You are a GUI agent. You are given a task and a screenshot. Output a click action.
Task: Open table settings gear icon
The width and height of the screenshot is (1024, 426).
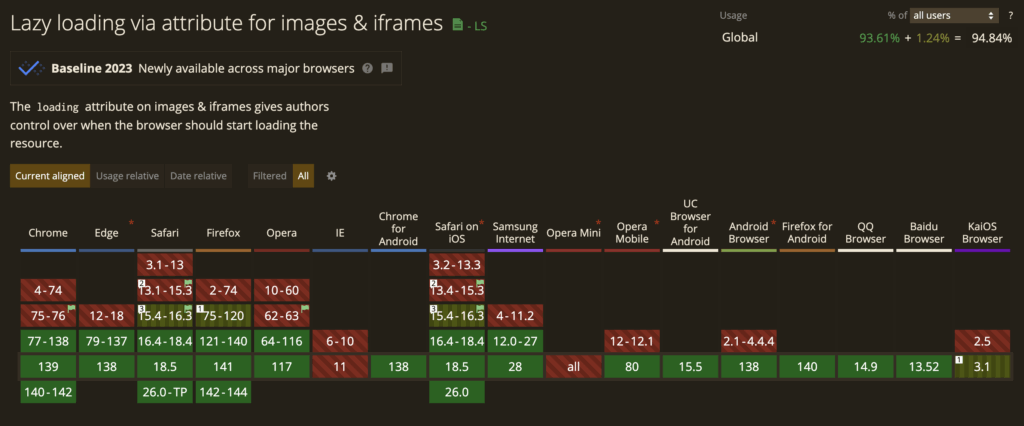pyautogui.click(x=331, y=176)
